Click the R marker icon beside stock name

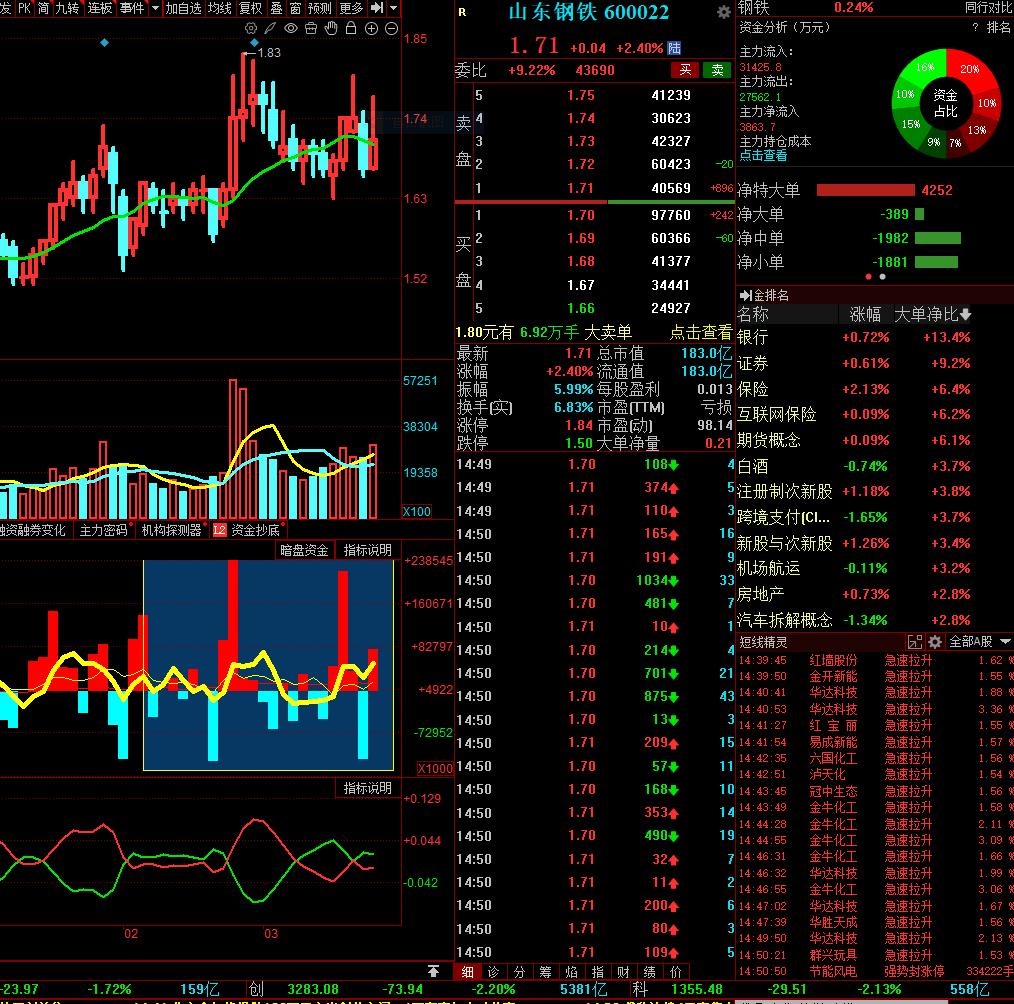[462, 12]
